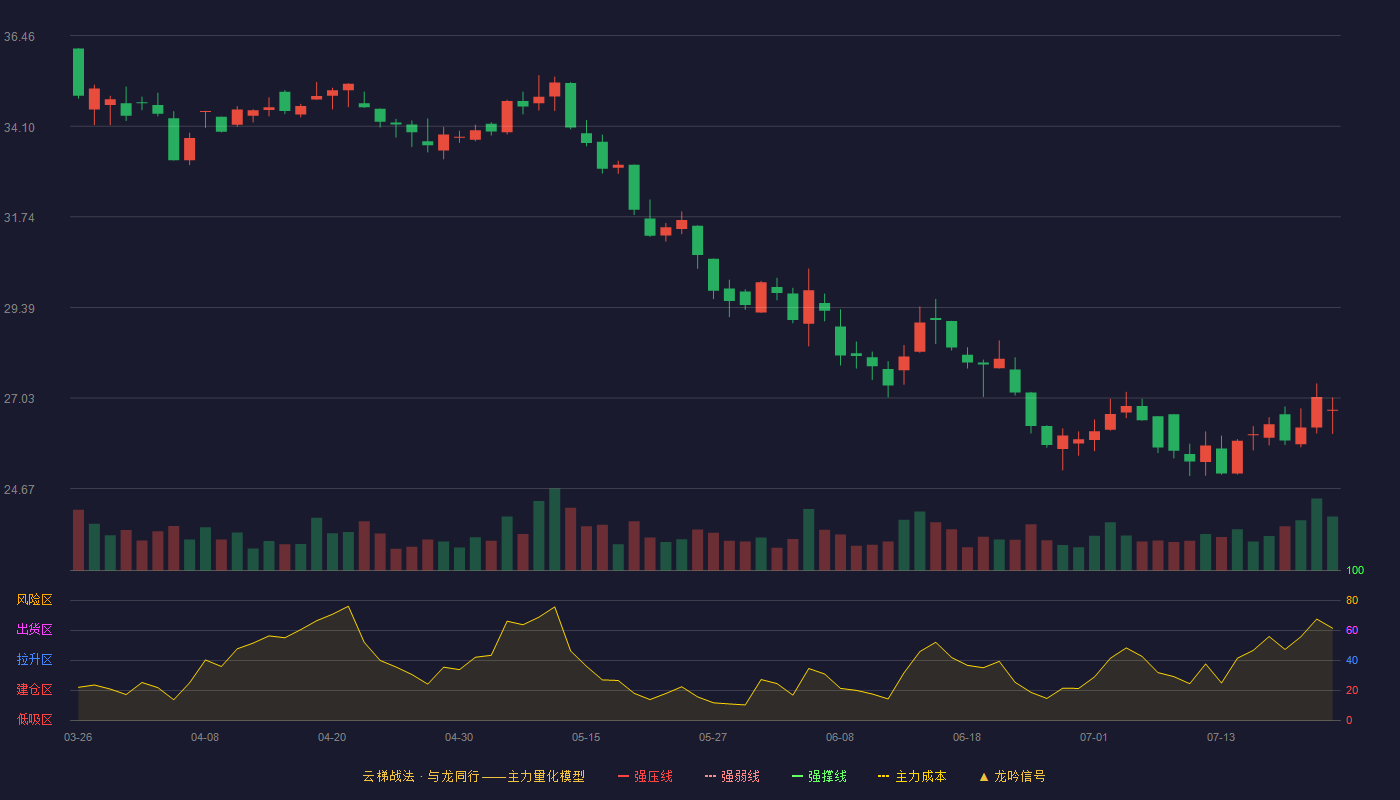Click the 03-26 date axis label
The image size is (1400, 800).
[78, 737]
